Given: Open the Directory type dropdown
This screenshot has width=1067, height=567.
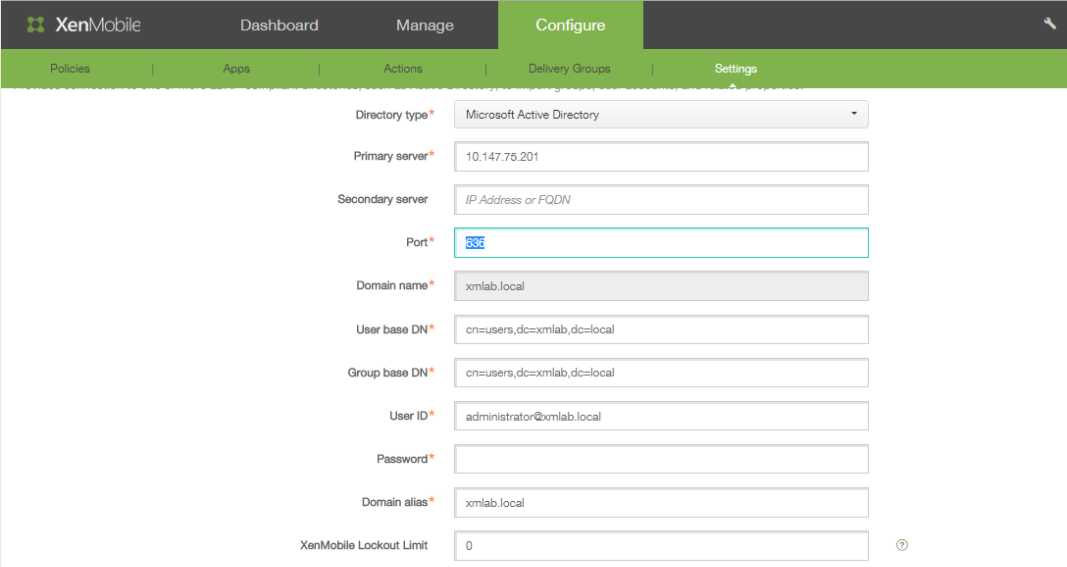Looking at the screenshot, I should coord(660,115).
